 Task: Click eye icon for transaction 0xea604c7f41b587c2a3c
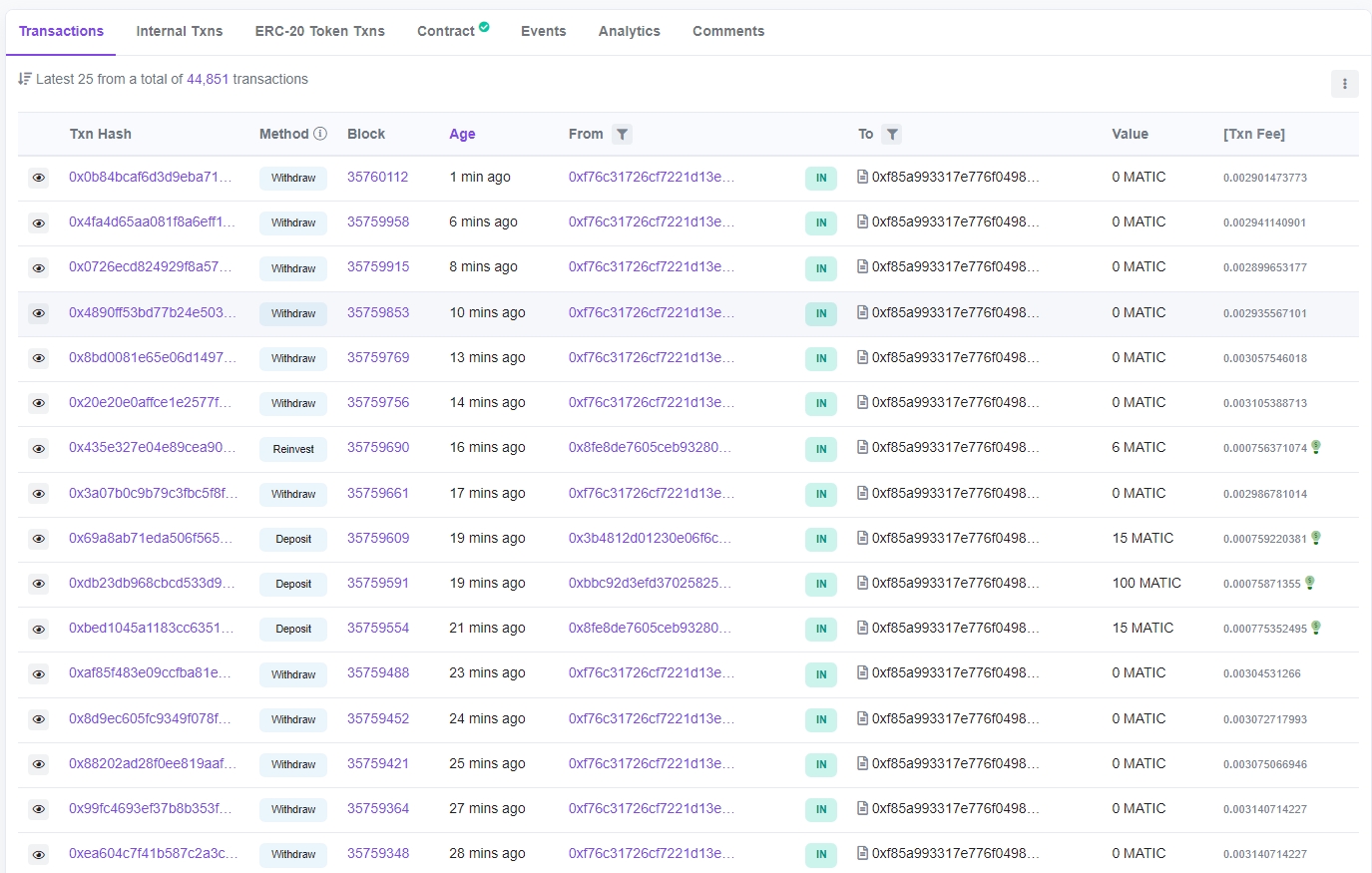[x=38, y=854]
